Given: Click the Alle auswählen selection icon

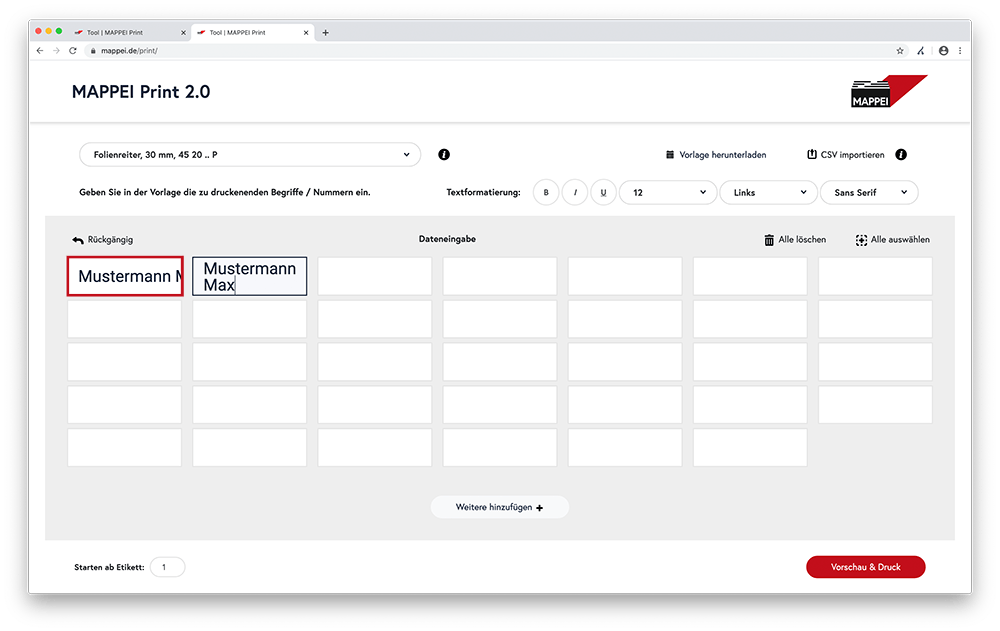Looking at the screenshot, I should coord(861,240).
